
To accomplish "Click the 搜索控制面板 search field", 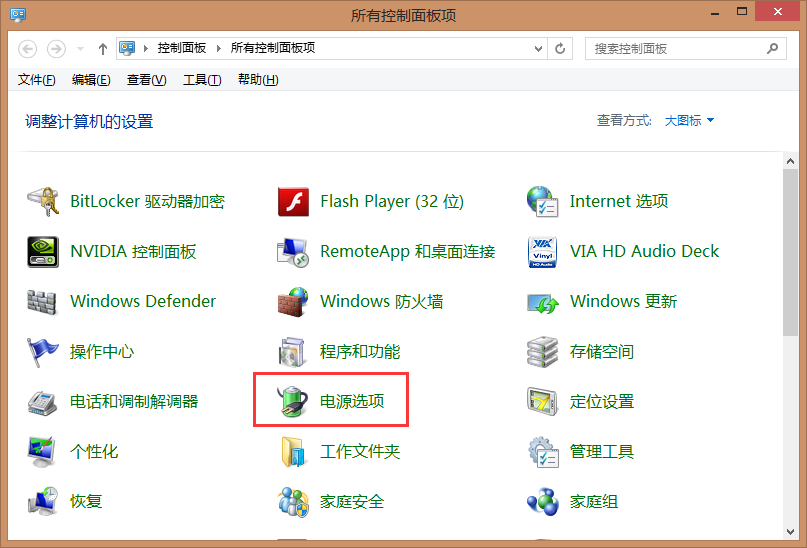I will pyautogui.click(x=675, y=48).
